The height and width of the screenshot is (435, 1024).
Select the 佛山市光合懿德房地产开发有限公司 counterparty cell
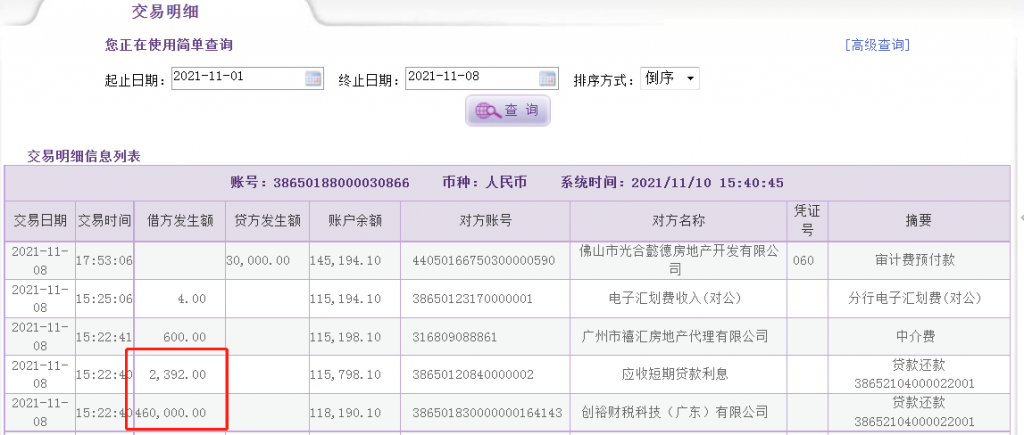tap(679, 259)
